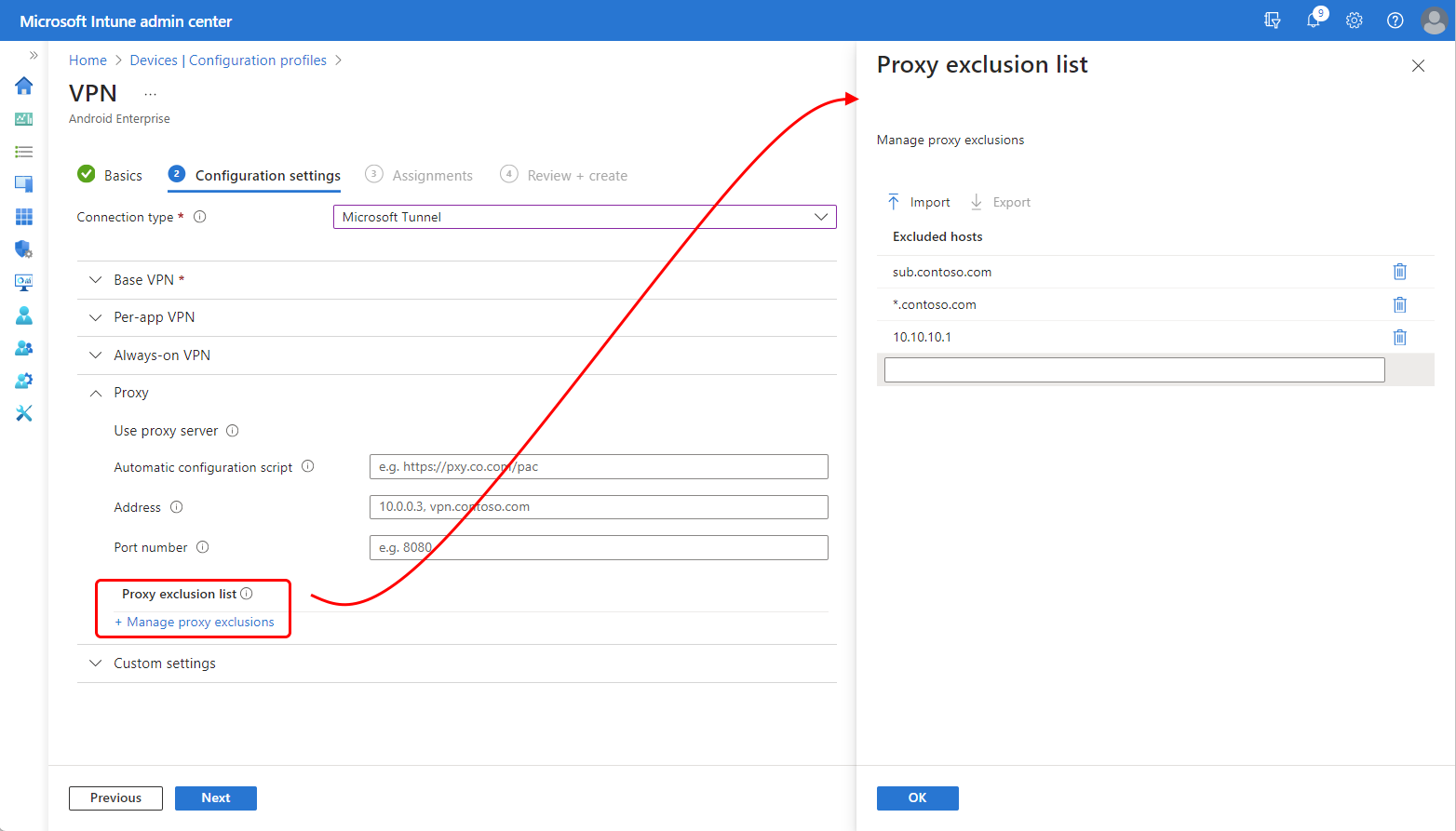Image resolution: width=1456 pixels, height=831 pixels.
Task: Open Tenant administration icon
Action: 24,381
